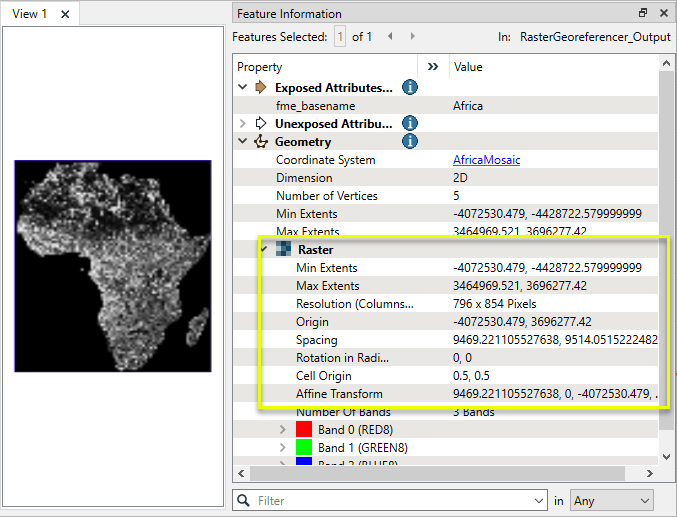
Task: Go to the previous selected feature
Action: click(x=388, y=37)
